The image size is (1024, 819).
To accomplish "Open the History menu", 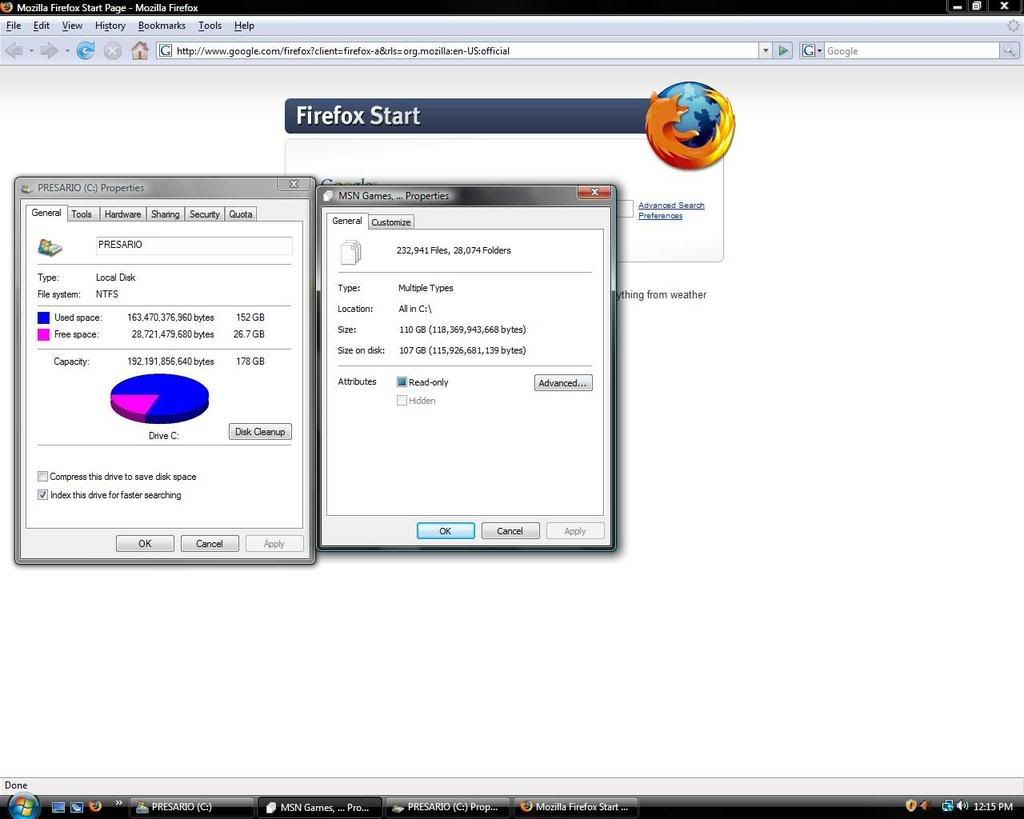I will point(110,25).
